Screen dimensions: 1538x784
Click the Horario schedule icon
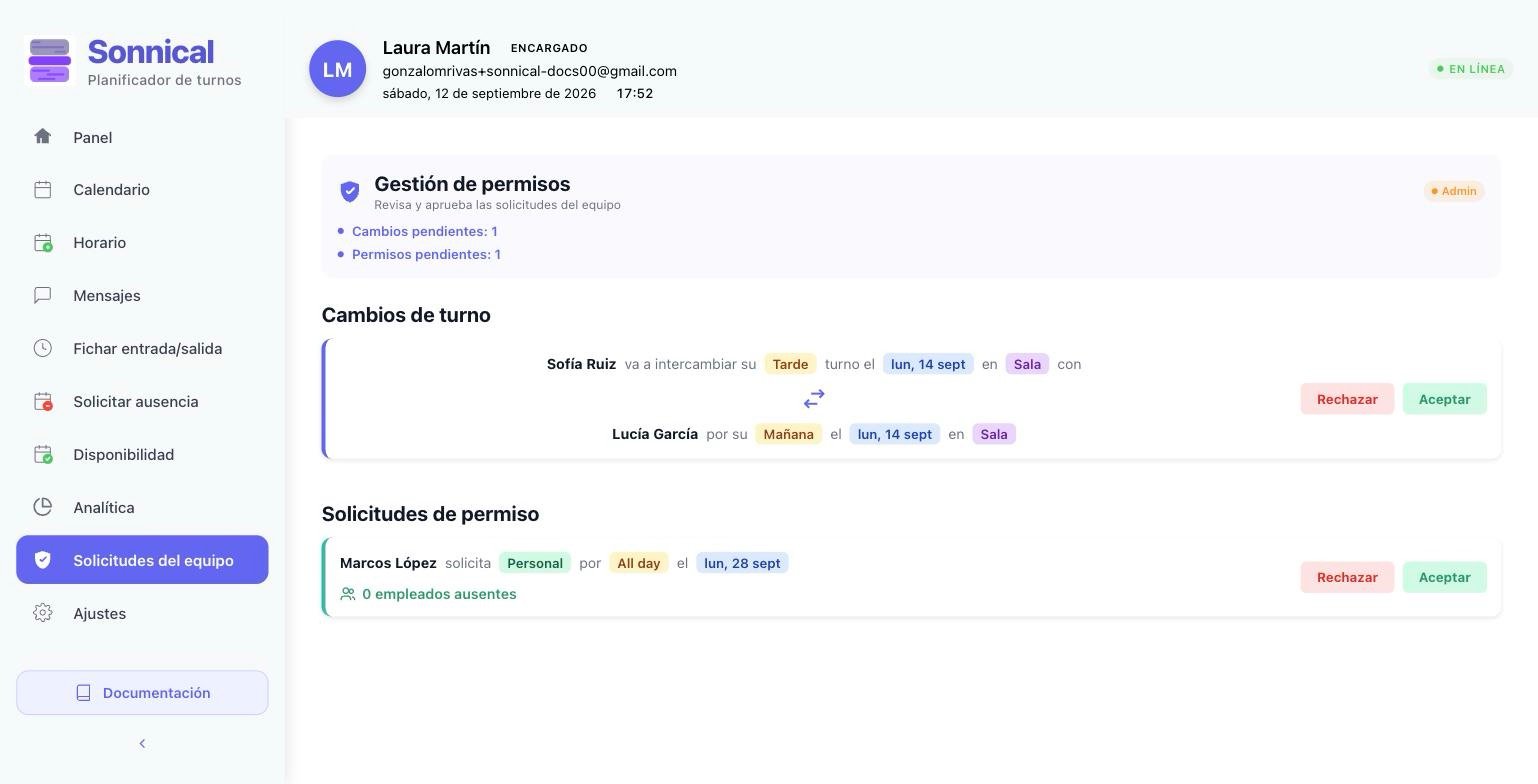42,242
